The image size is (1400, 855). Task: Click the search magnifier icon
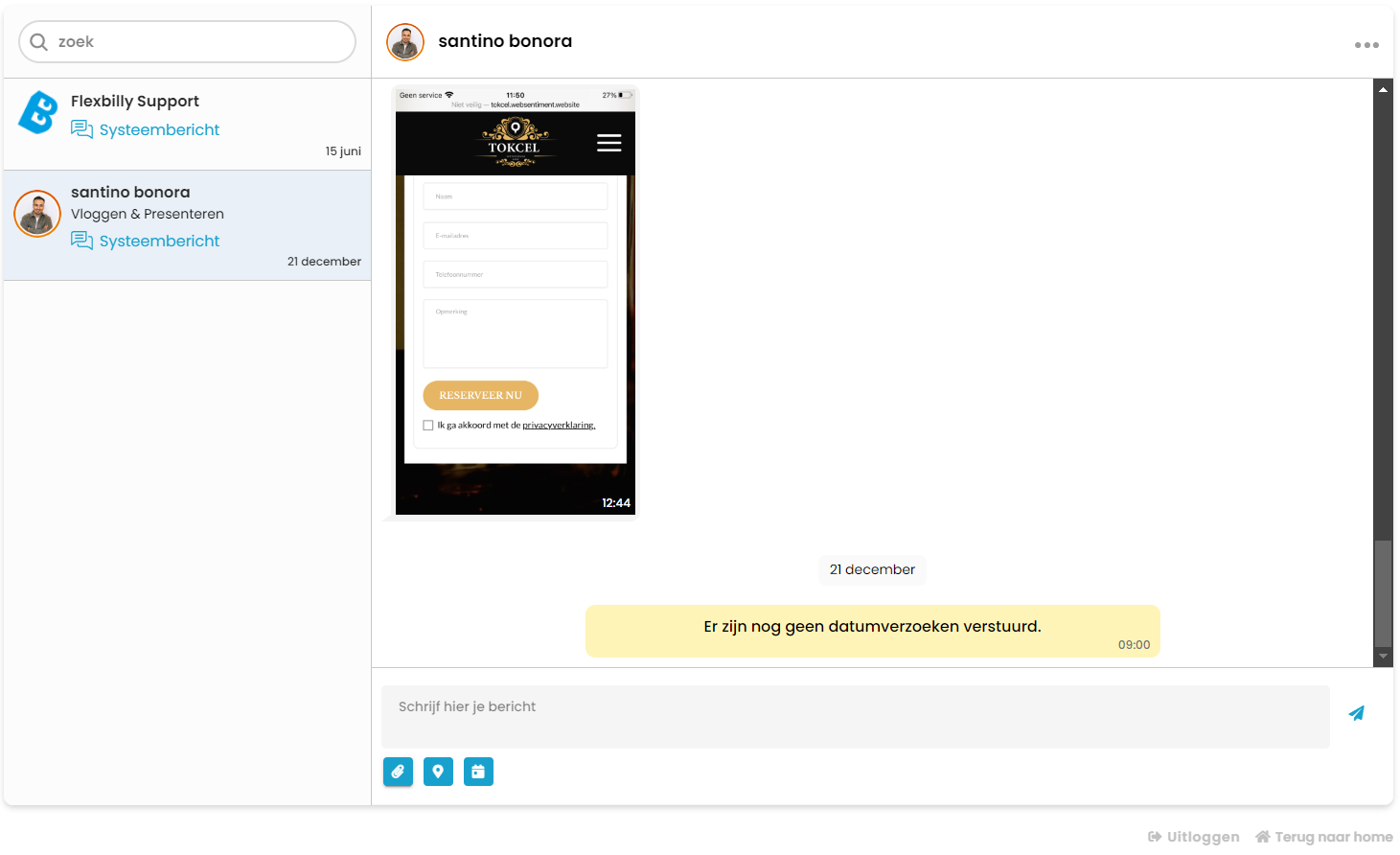click(x=38, y=42)
